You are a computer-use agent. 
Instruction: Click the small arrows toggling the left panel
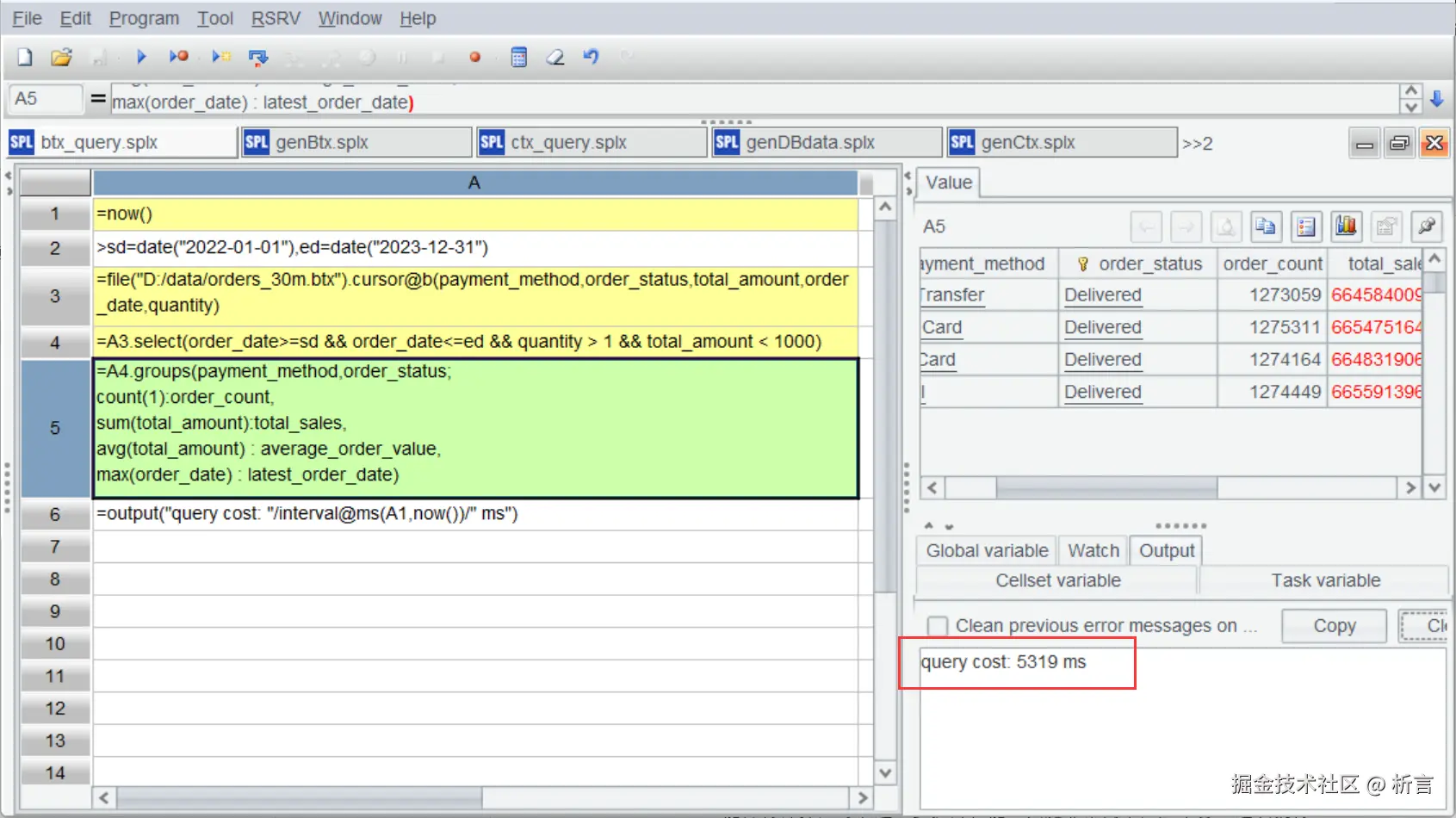click(x=9, y=183)
